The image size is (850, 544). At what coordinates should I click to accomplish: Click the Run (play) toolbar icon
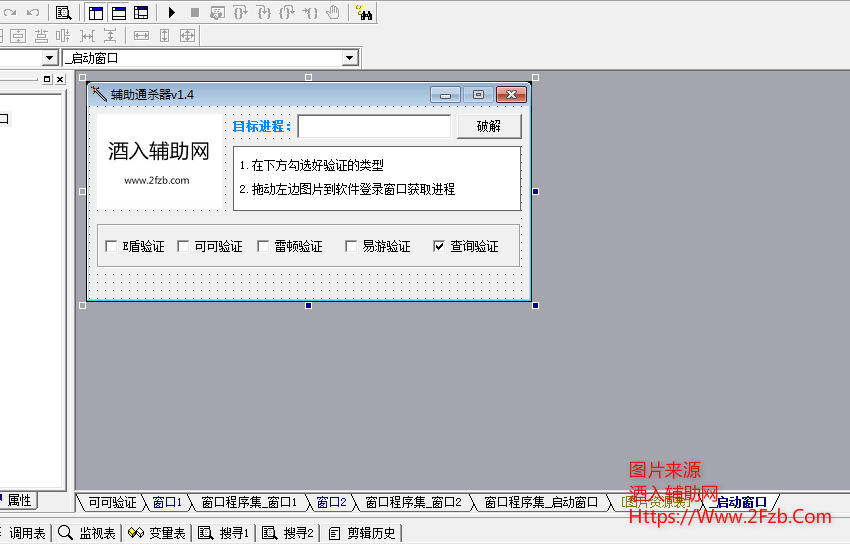(172, 13)
